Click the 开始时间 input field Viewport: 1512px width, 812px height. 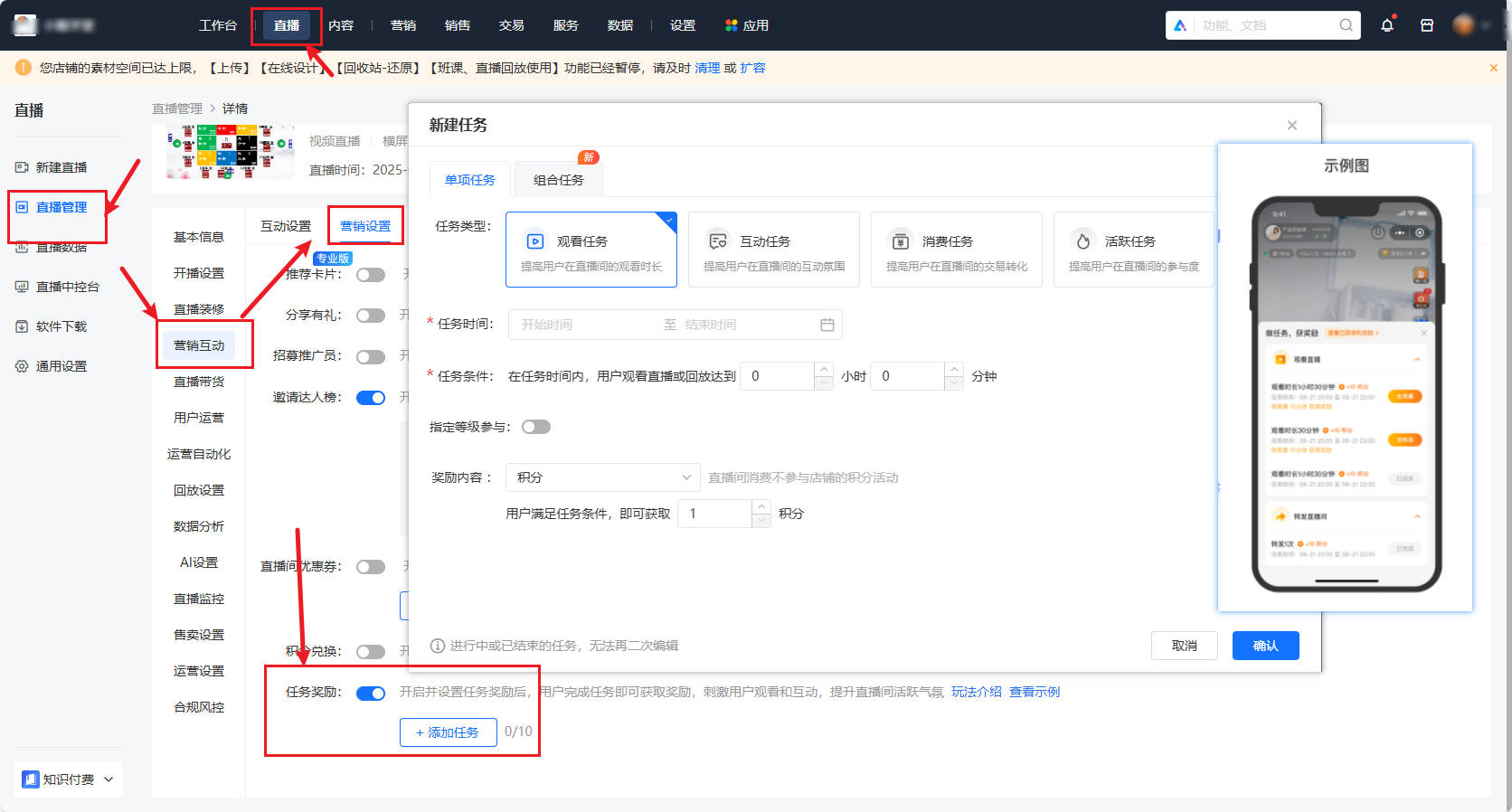tap(579, 325)
